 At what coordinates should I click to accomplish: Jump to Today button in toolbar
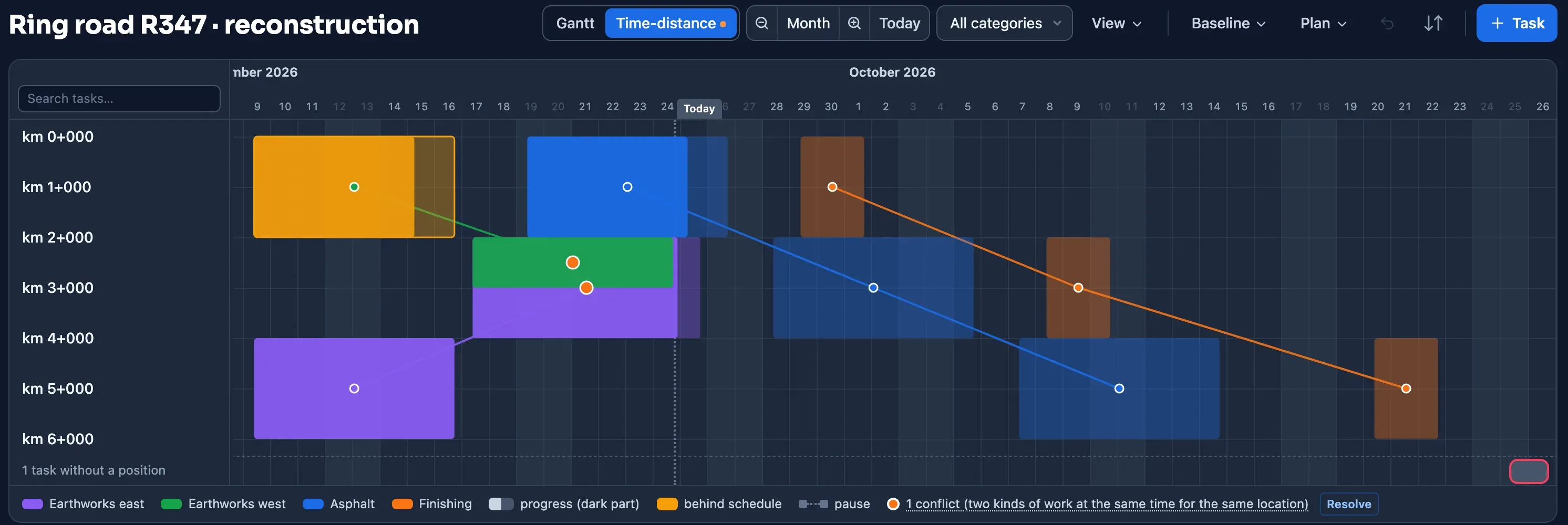pyautogui.click(x=899, y=23)
